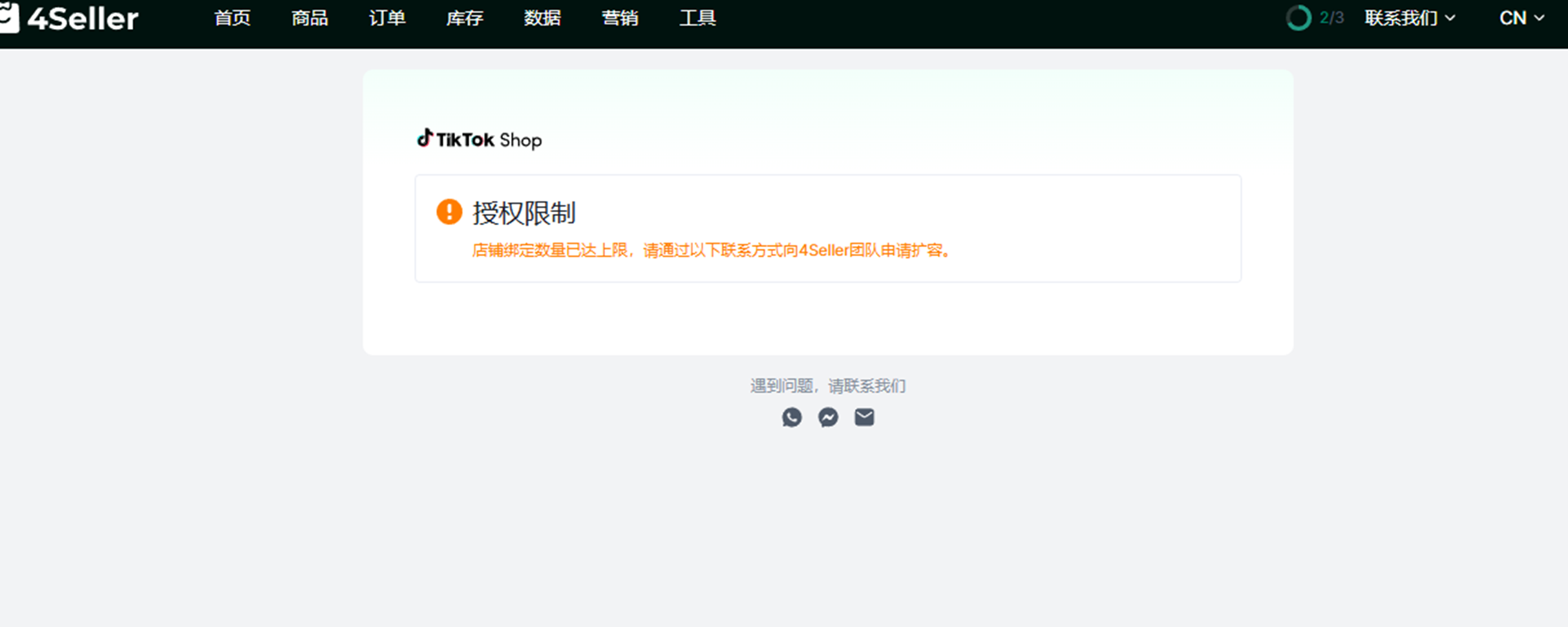
Task: Open the 工具 menu
Action: (697, 18)
